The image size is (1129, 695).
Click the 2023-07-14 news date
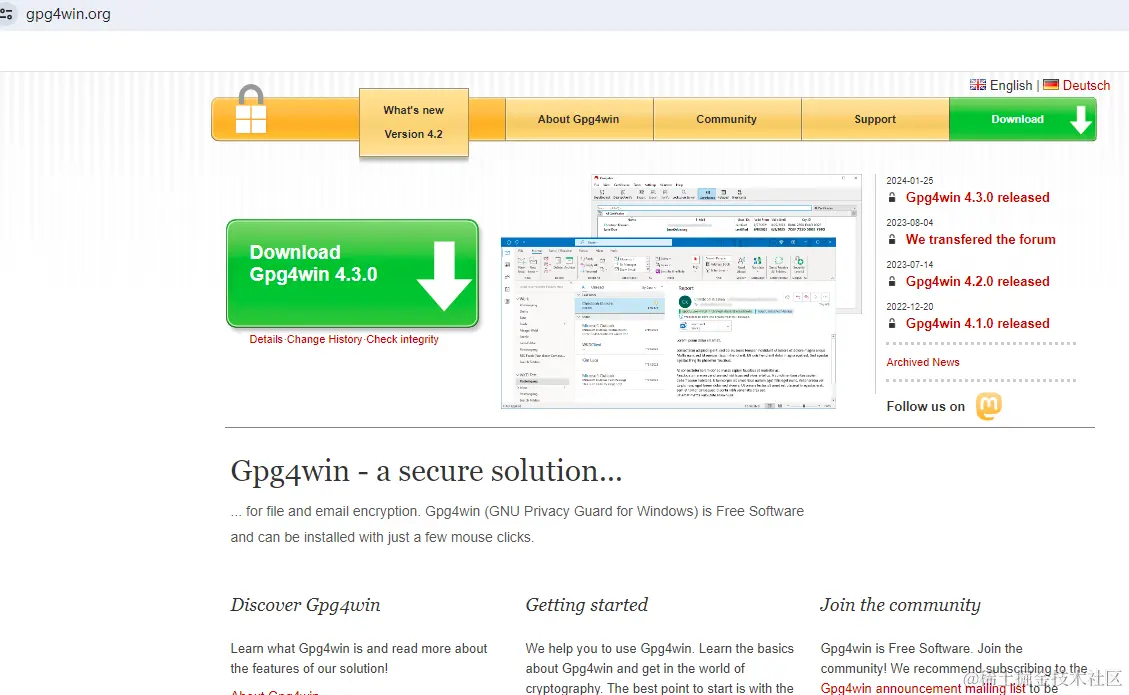coord(909,264)
